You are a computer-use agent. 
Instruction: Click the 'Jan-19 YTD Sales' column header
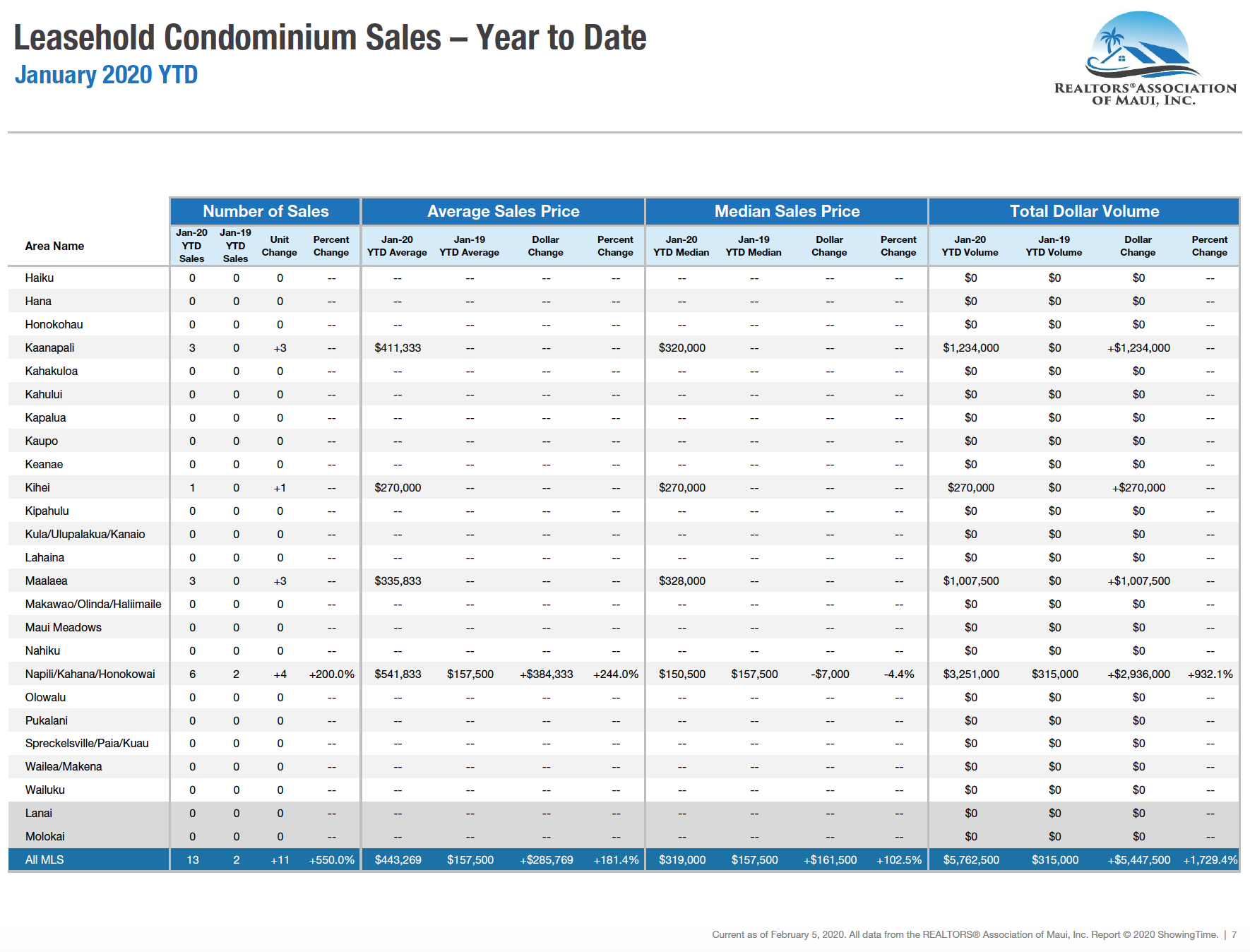point(235,246)
